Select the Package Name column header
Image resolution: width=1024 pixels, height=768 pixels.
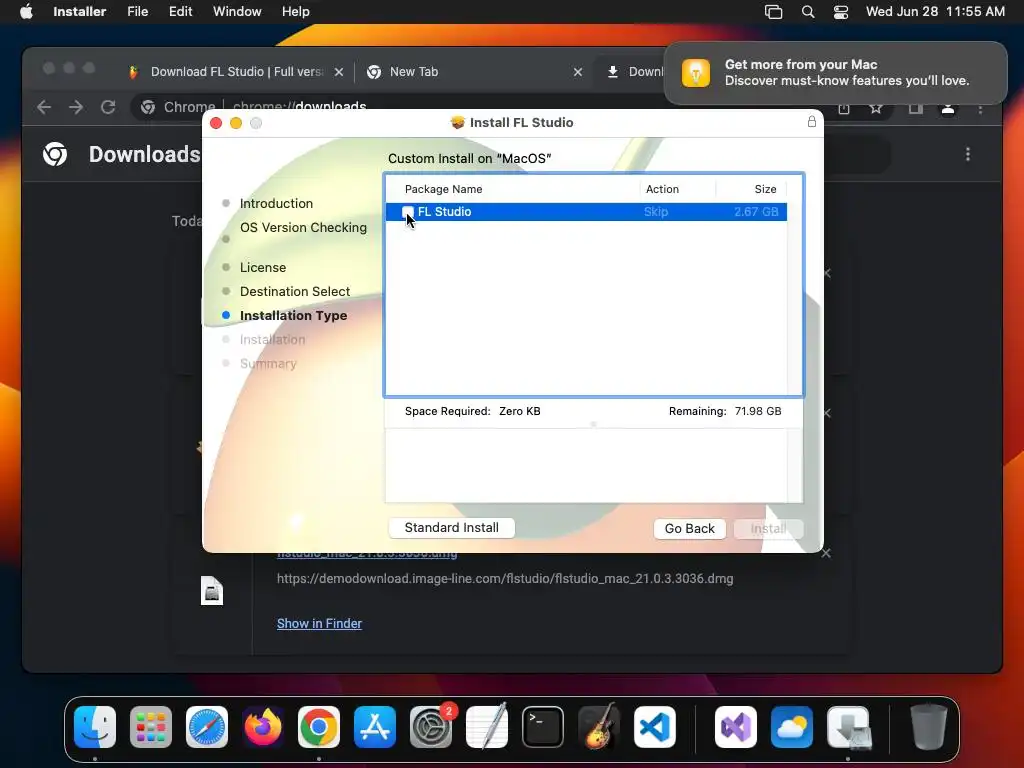coord(443,189)
